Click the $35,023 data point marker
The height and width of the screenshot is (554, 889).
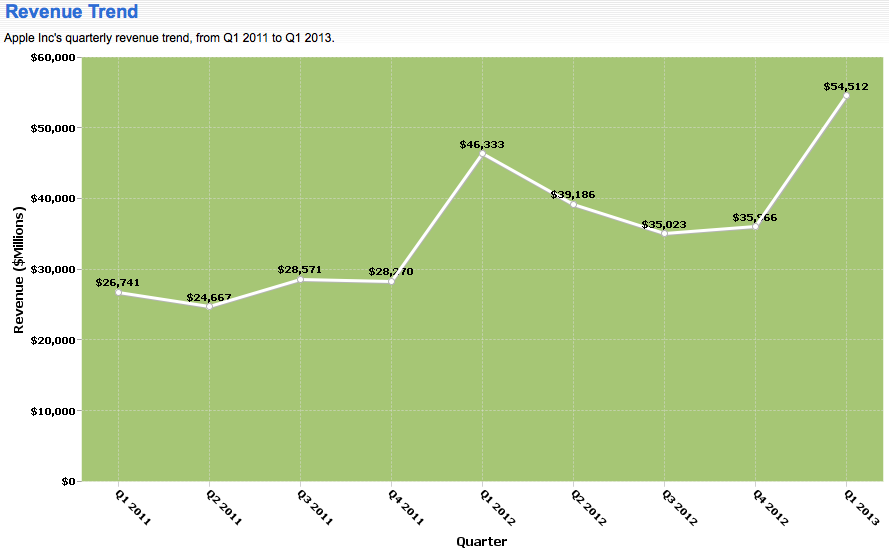pyautogui.click(x=664, y=234)
